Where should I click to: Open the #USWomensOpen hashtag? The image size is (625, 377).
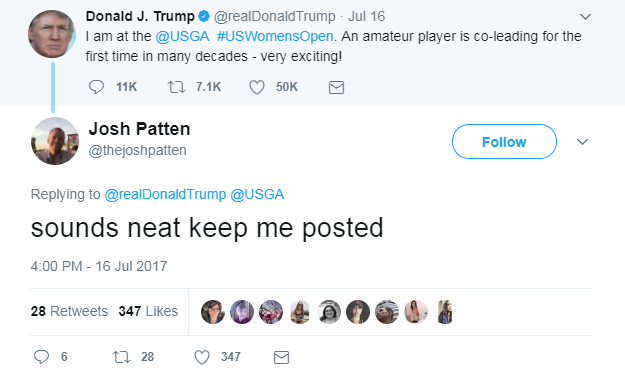point(275,36)
